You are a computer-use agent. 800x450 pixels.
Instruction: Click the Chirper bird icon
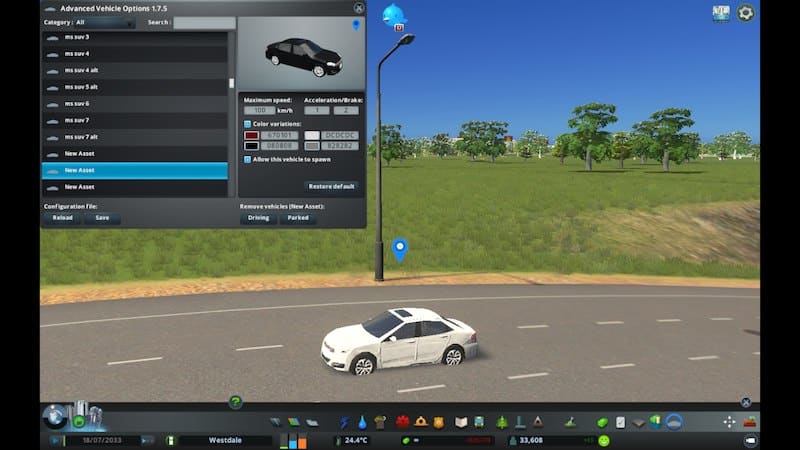394,14
